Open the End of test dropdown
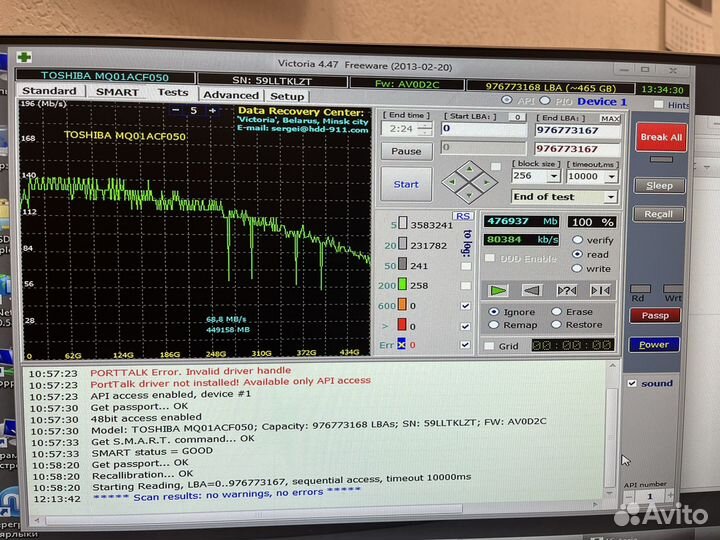The width and height of the screenshot is (720, 540). (611, 197)
